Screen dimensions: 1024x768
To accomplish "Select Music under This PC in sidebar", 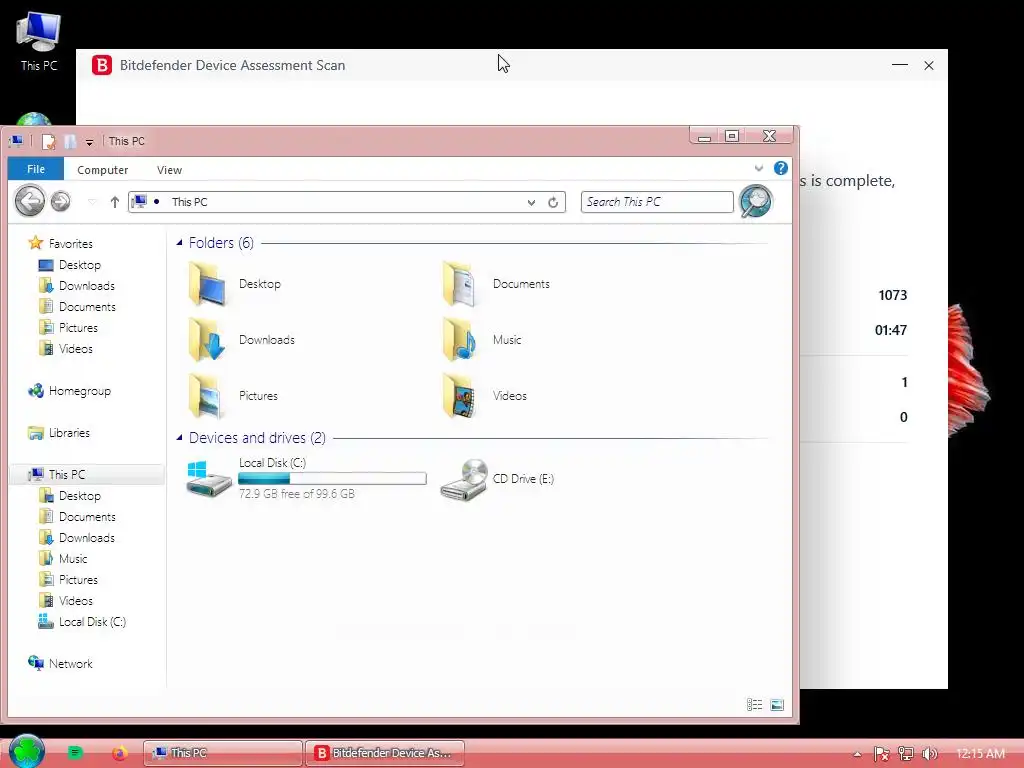I will point(73,559).
